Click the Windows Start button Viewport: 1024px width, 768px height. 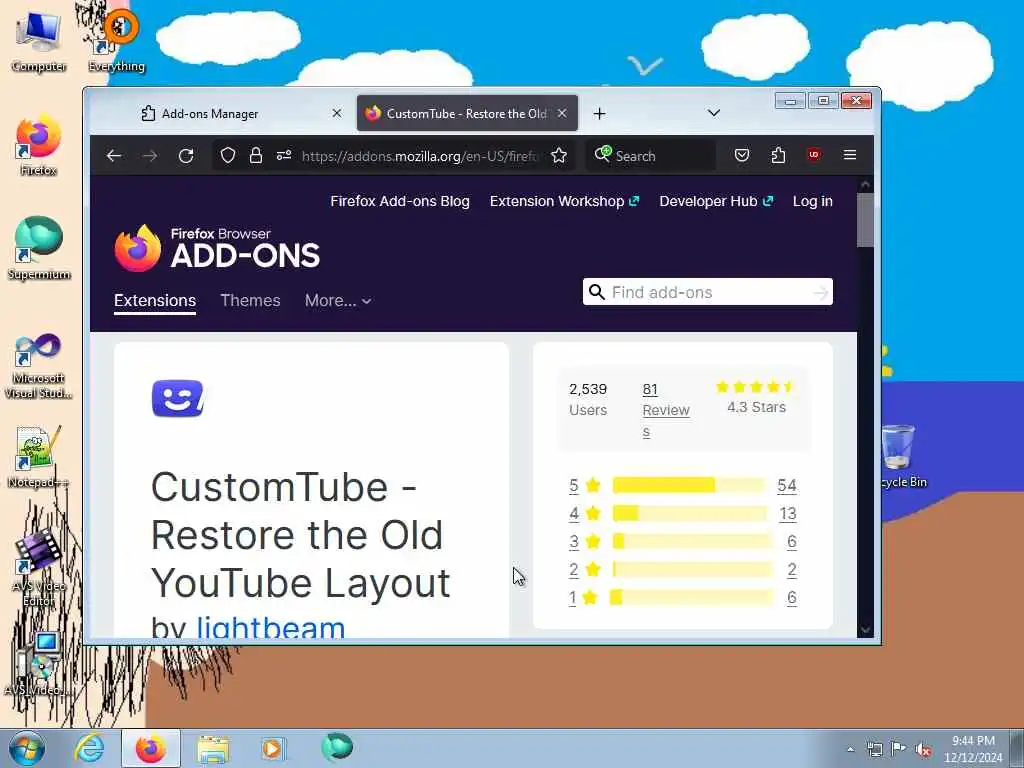(x=27, y=748)
